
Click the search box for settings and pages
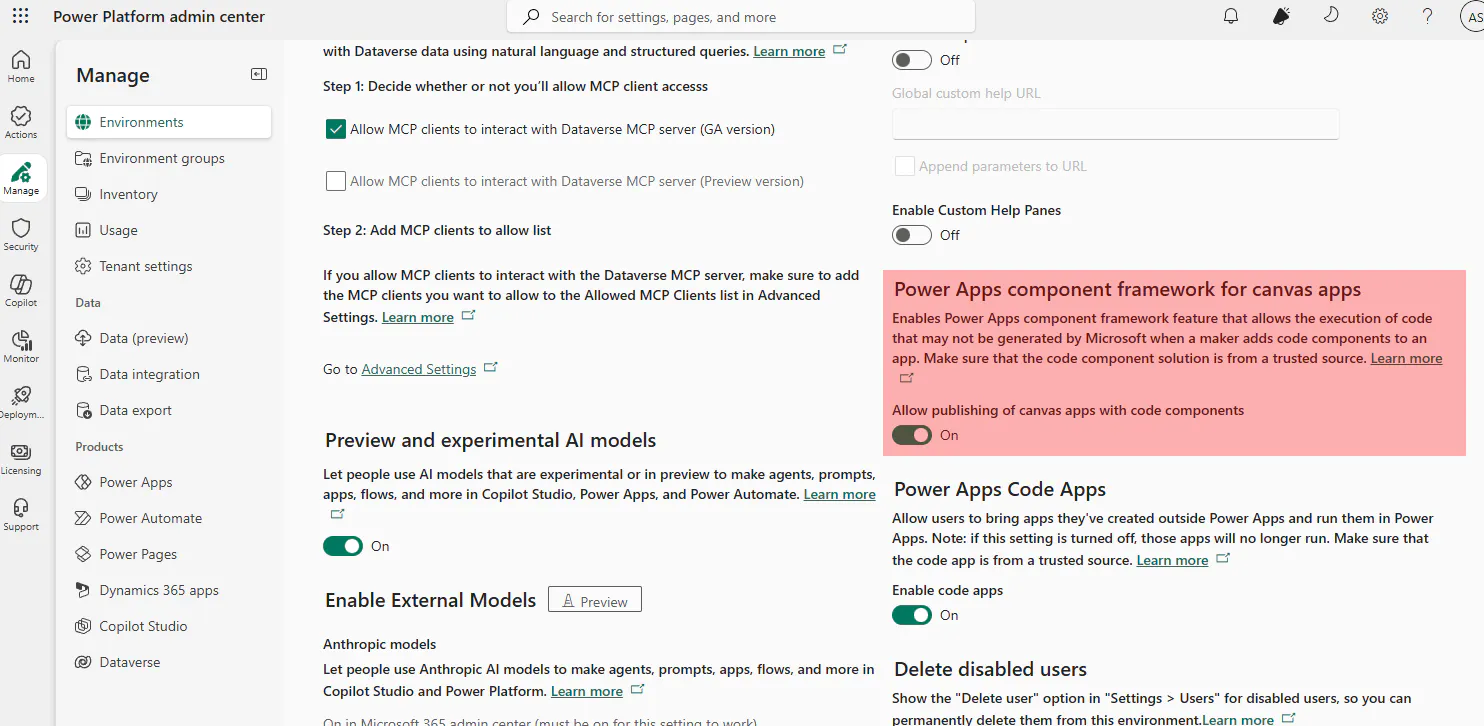[740, 17]
